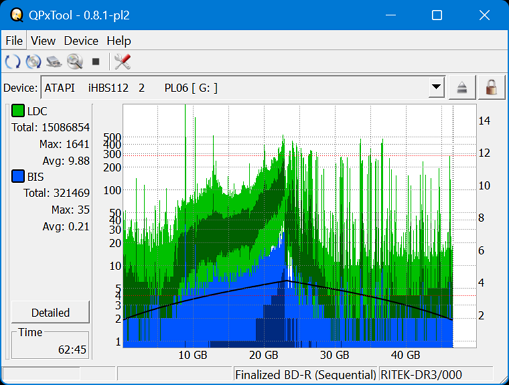This screenshot has width=509, height=385.
Task: Click the green LDC color swatch
Action: point(18,111)
